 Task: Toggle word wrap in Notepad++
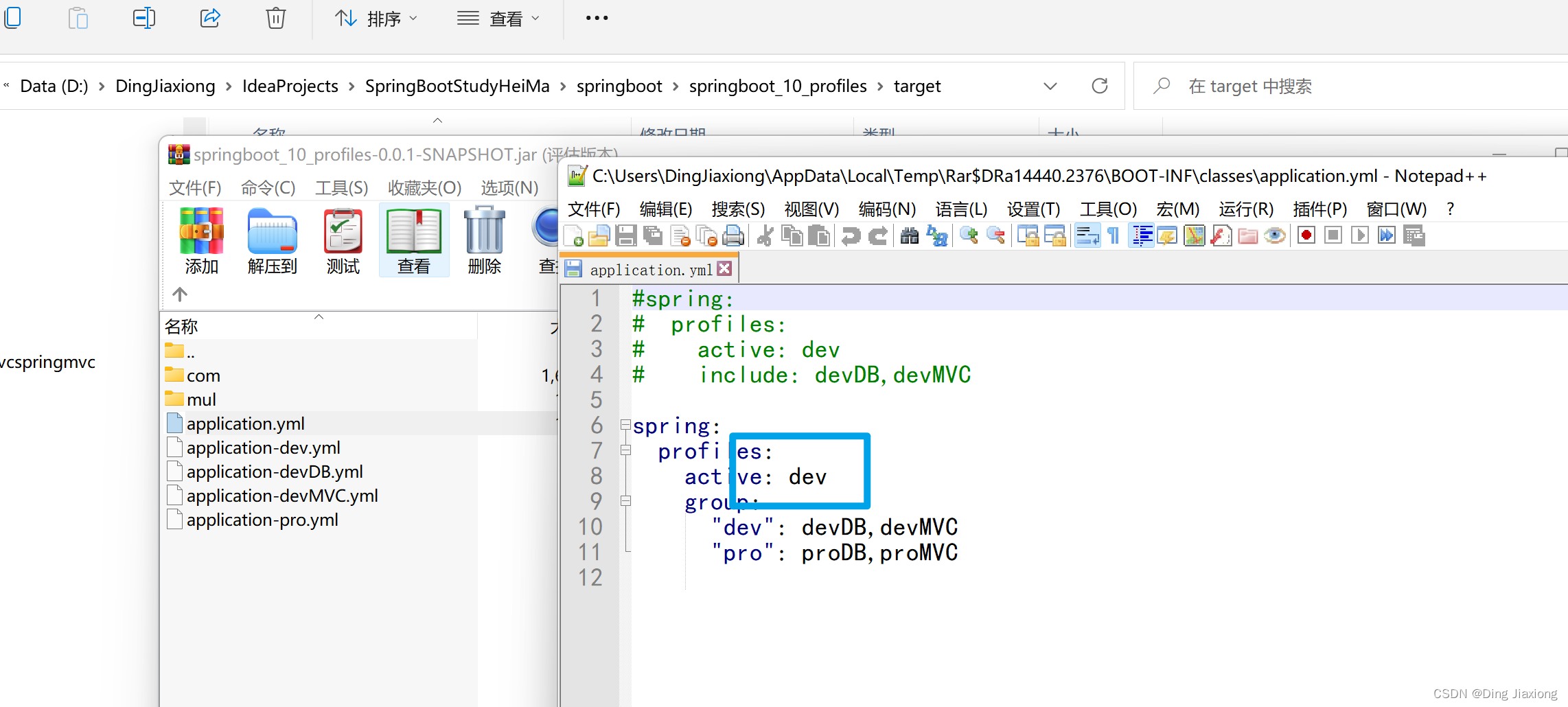(x=1087, y=236)
